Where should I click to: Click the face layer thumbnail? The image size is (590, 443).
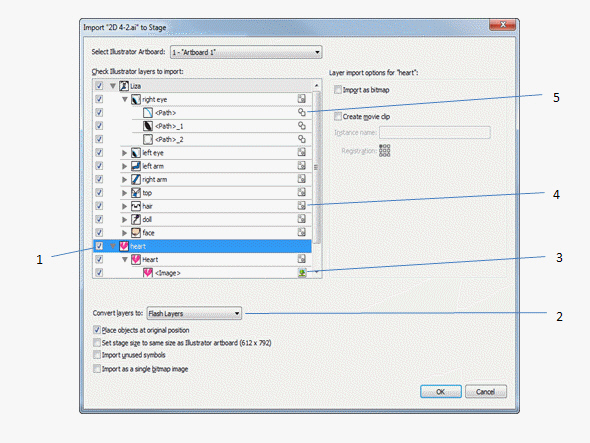136,233
